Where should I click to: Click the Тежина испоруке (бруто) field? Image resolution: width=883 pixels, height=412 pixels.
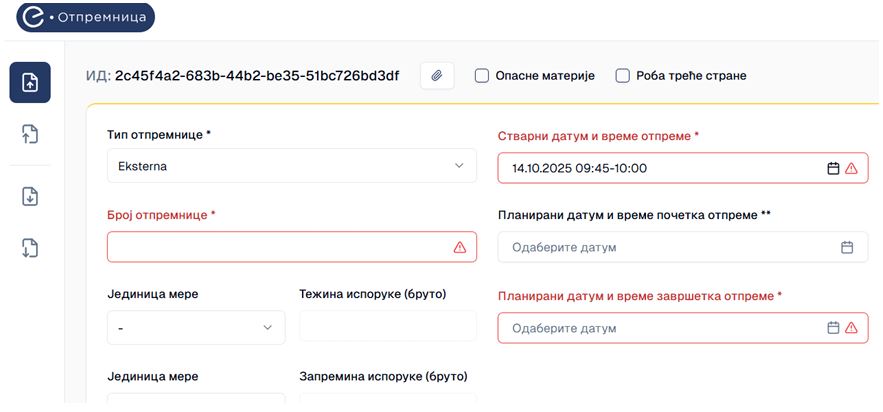(x=387, y=327)
